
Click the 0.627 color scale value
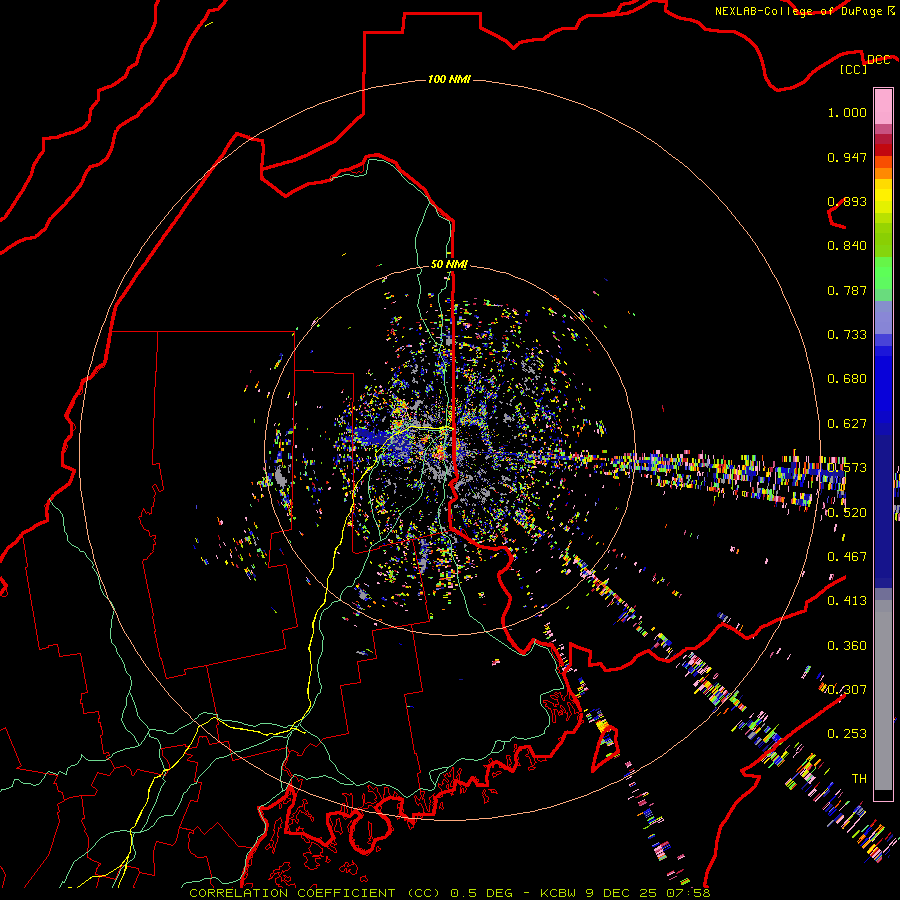[847, 424]
